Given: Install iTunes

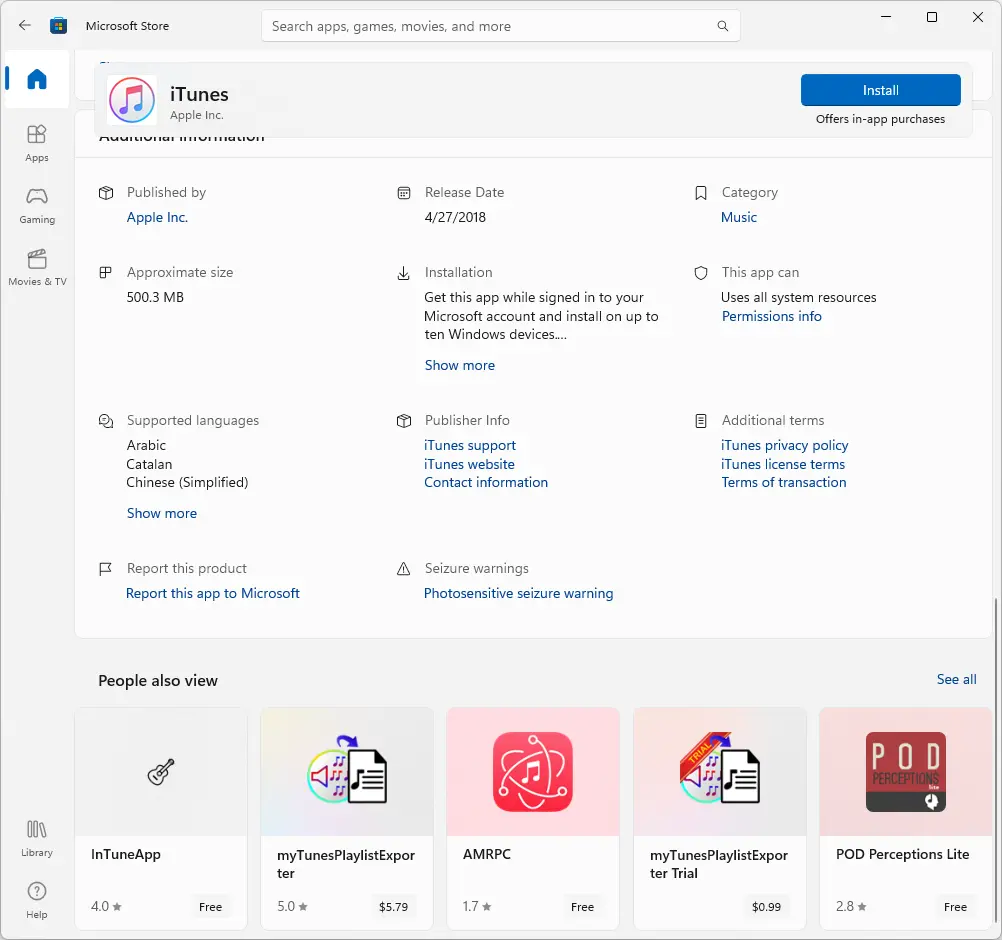Looking at the screenshot, I should pos(880,90).
